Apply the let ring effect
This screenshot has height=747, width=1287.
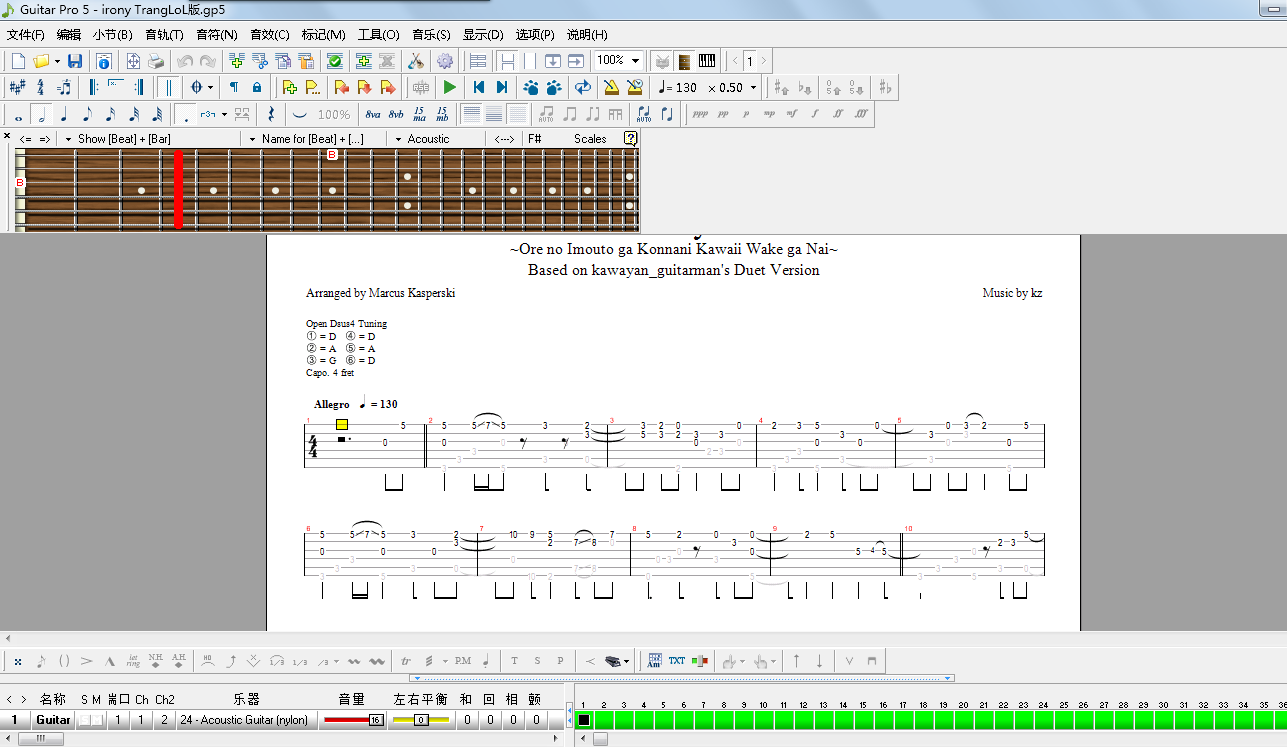click(133, 661)
